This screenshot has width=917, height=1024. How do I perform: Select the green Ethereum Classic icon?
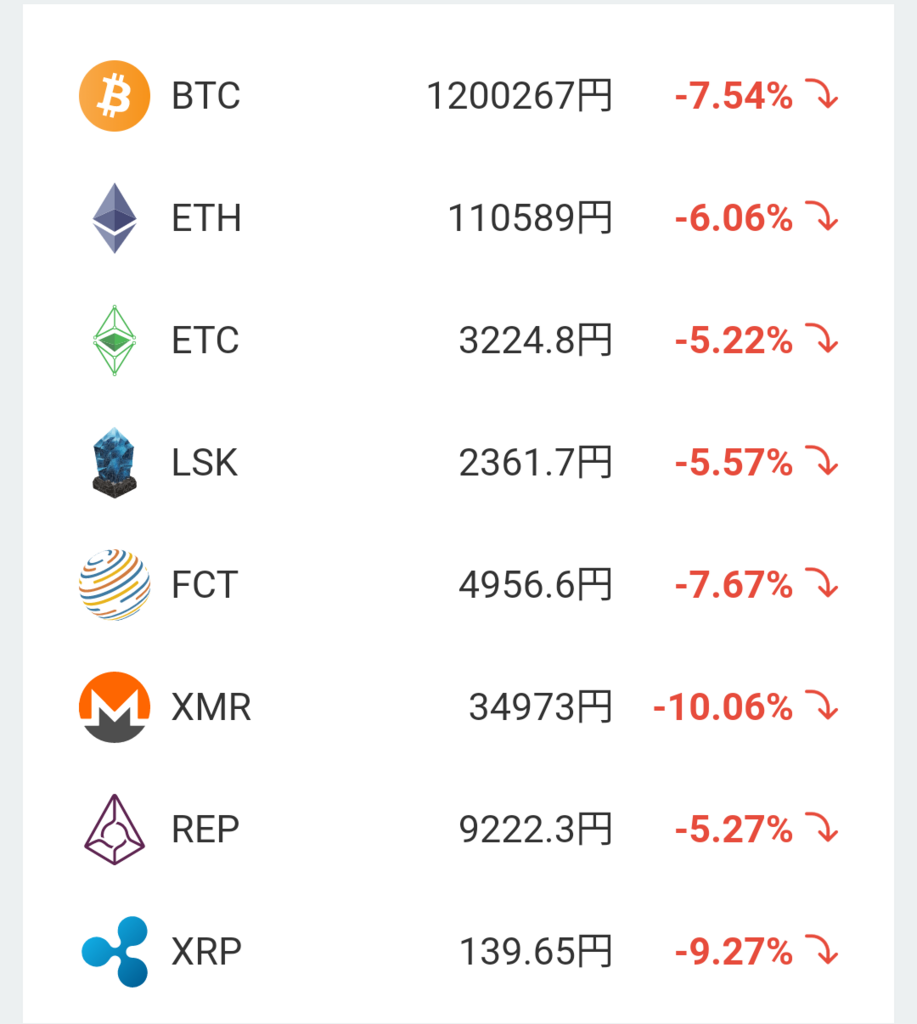114,340
